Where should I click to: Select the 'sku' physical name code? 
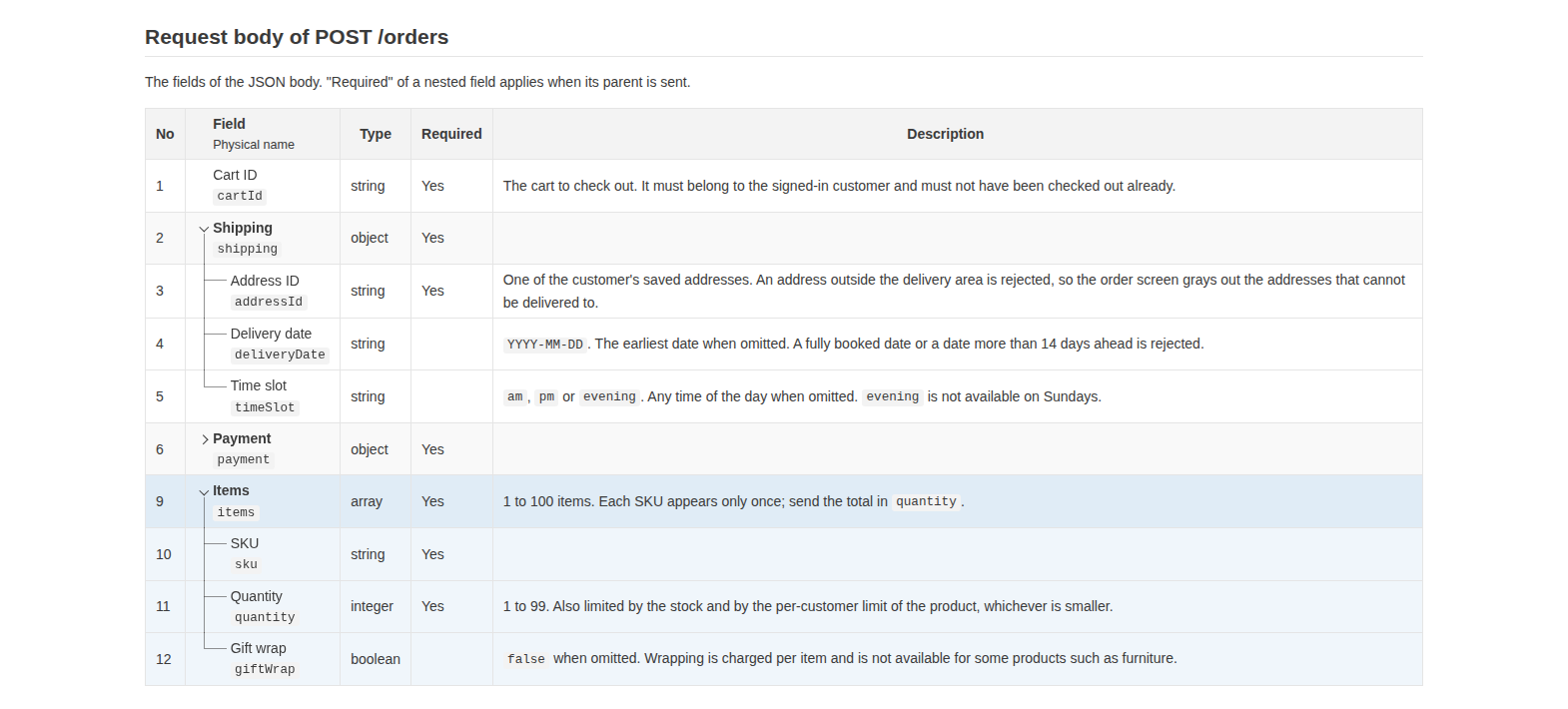point(246,565)
